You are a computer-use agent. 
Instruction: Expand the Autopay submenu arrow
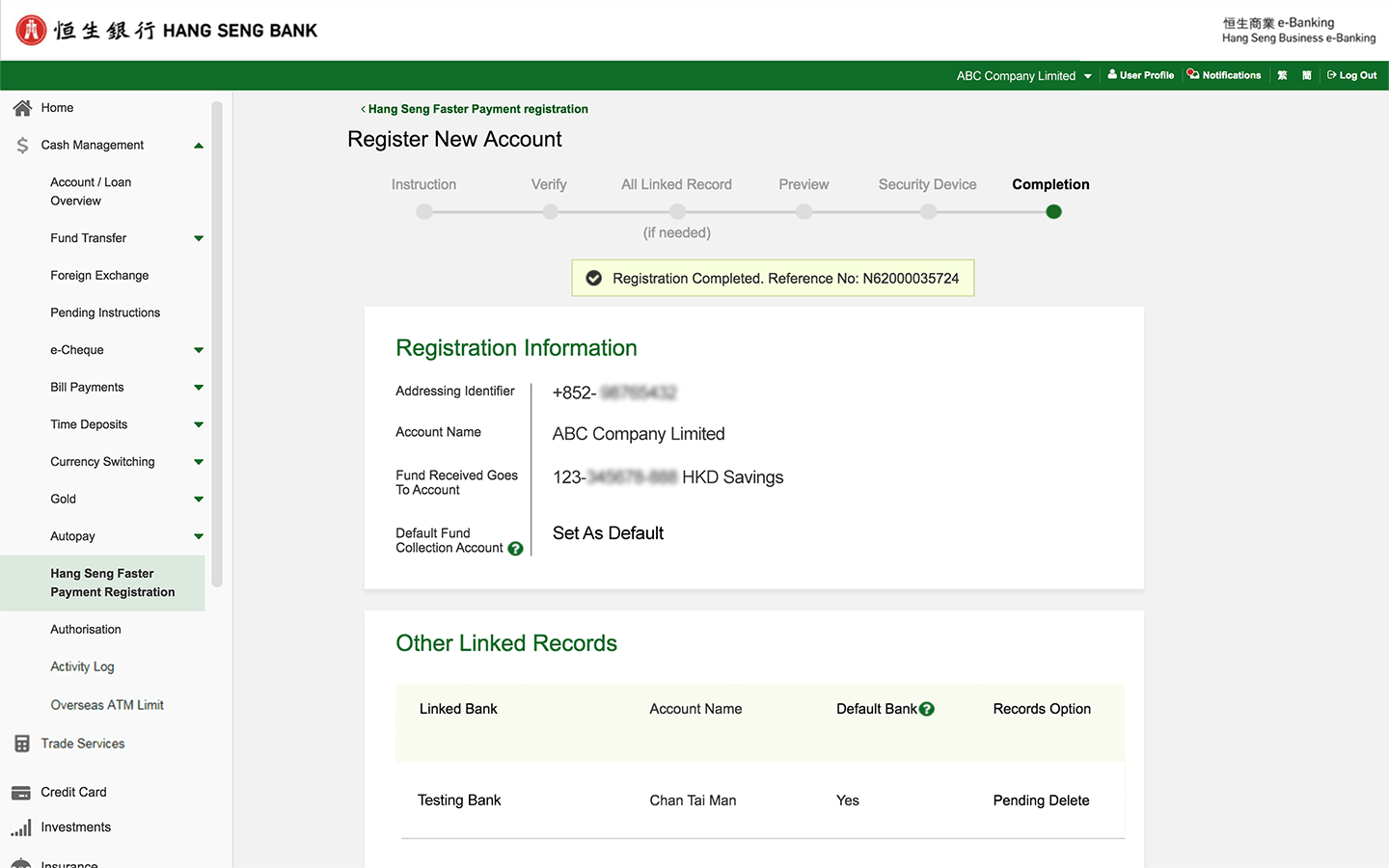coord(199,536)
